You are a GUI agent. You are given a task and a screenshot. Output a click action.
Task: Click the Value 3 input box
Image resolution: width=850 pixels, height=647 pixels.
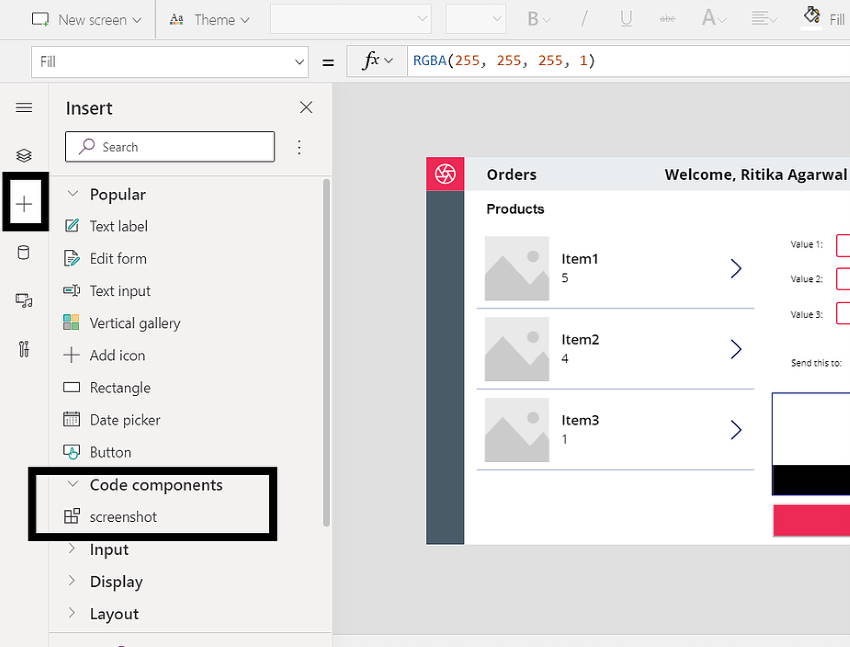point(843,313)
